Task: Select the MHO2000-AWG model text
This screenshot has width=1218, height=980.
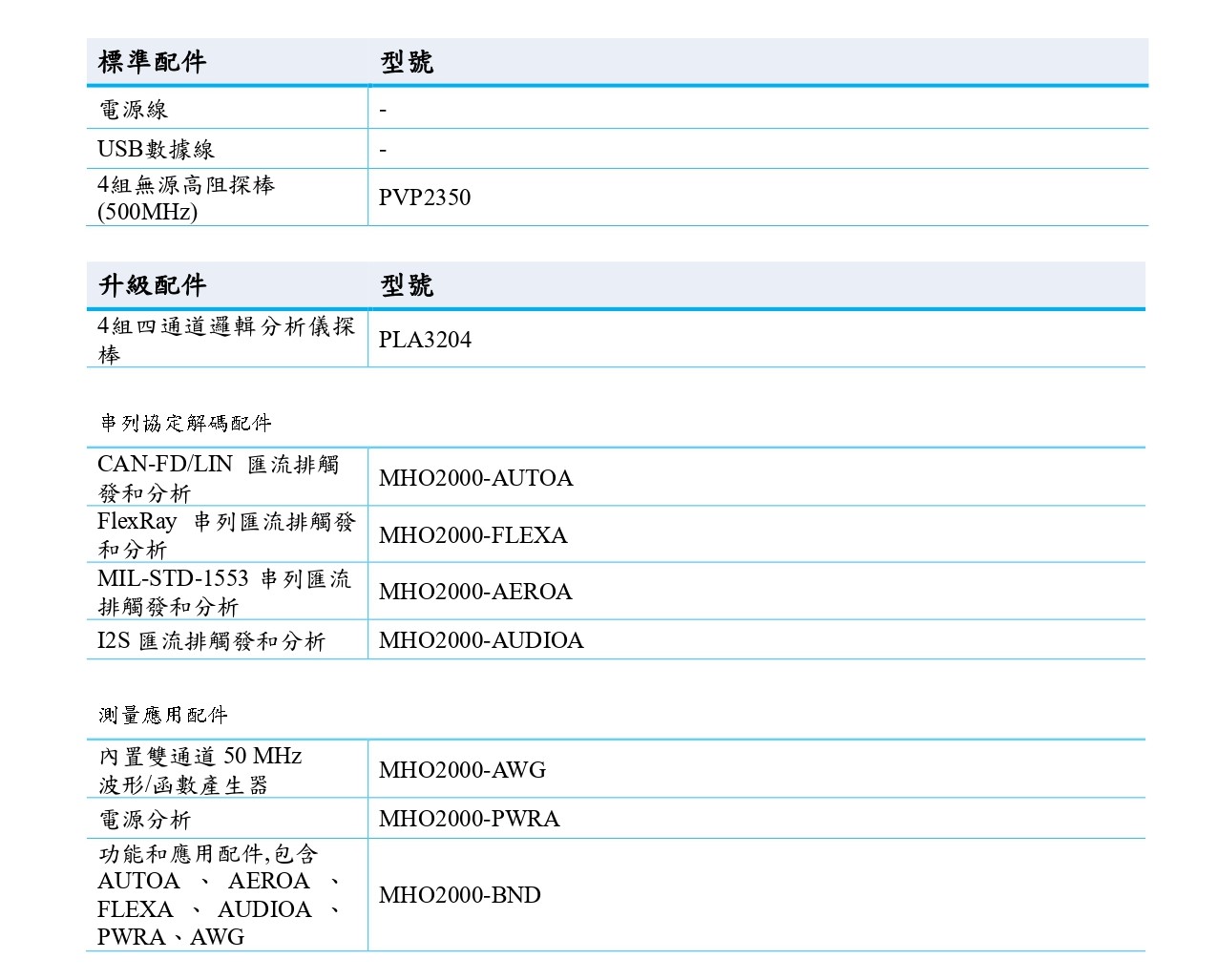Action: [x=462, y=770]
